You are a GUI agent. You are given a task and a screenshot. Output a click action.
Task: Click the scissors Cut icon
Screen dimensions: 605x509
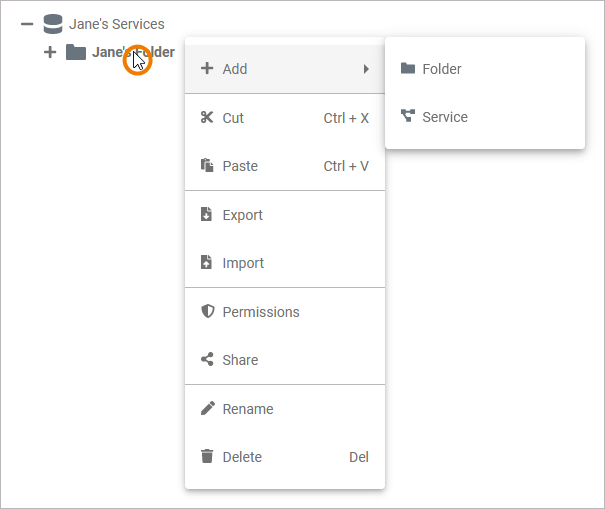click(x=207, y=118)
